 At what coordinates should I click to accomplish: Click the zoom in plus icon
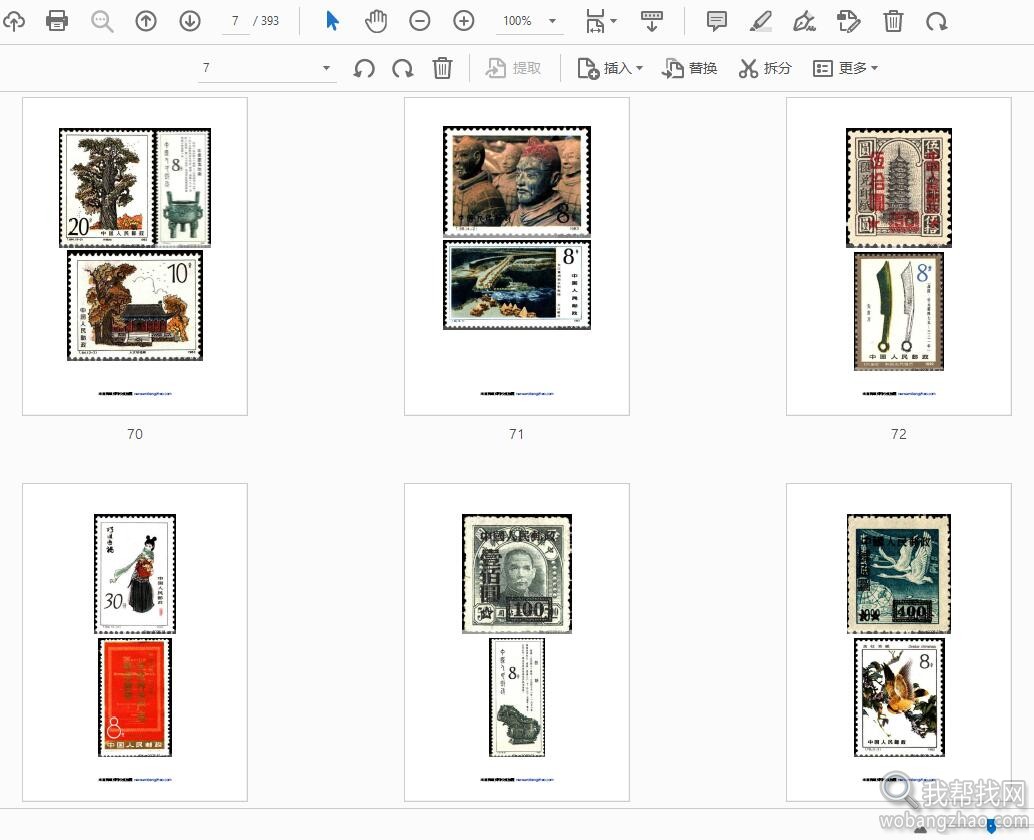click(464, 21)
